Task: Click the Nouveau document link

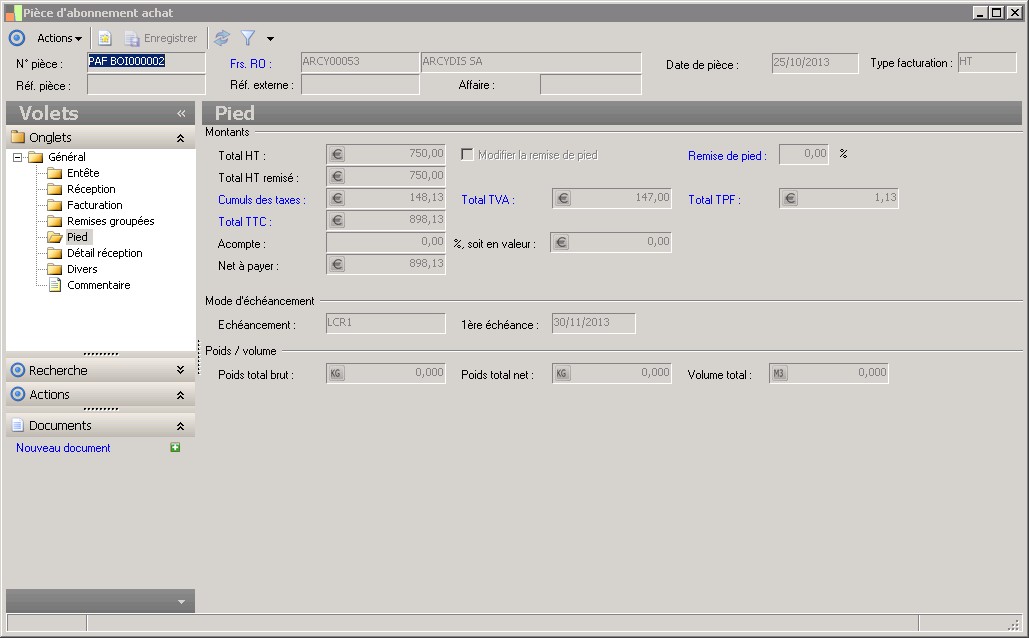Action: coord(63,448)
